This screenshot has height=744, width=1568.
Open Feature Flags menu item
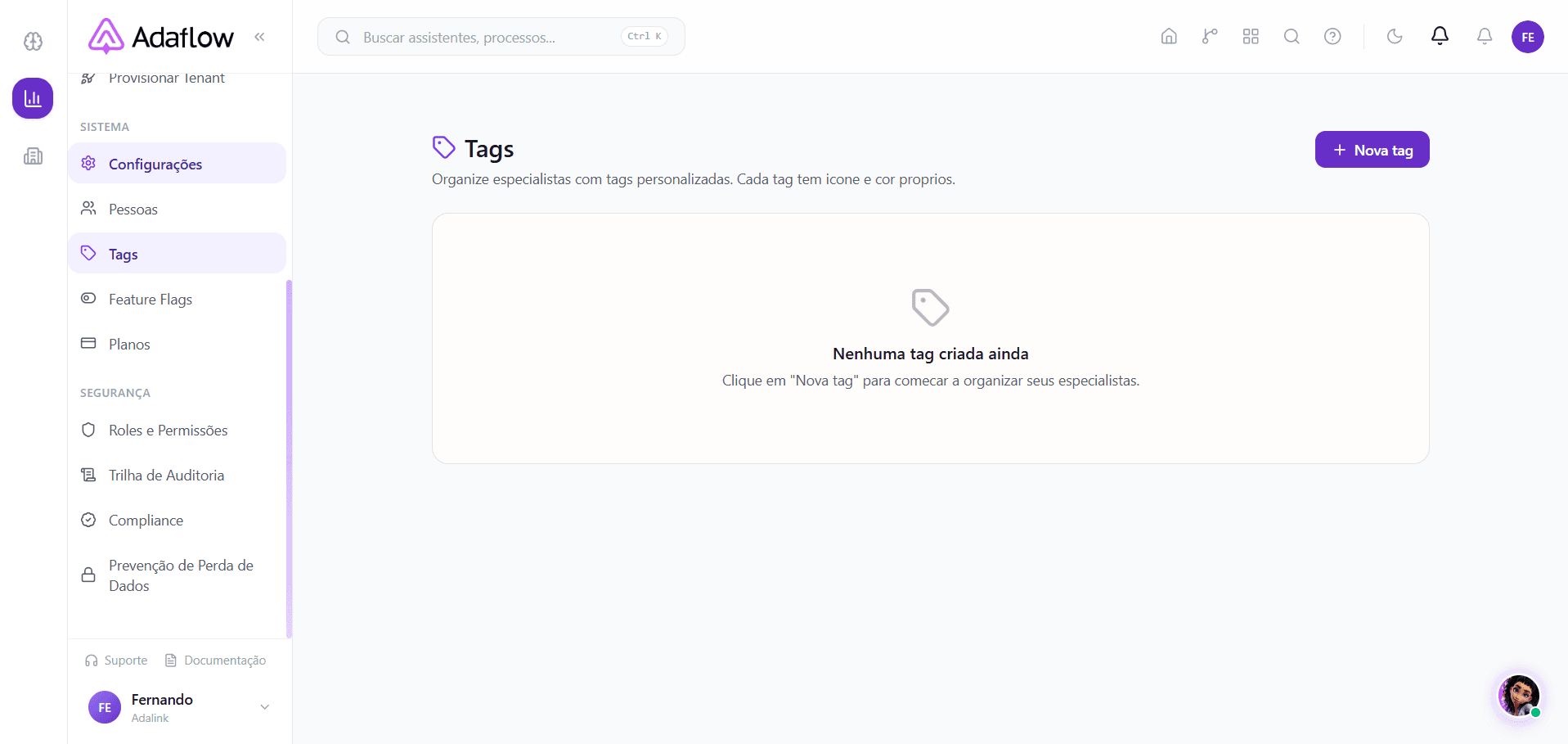tap(177, 299)
